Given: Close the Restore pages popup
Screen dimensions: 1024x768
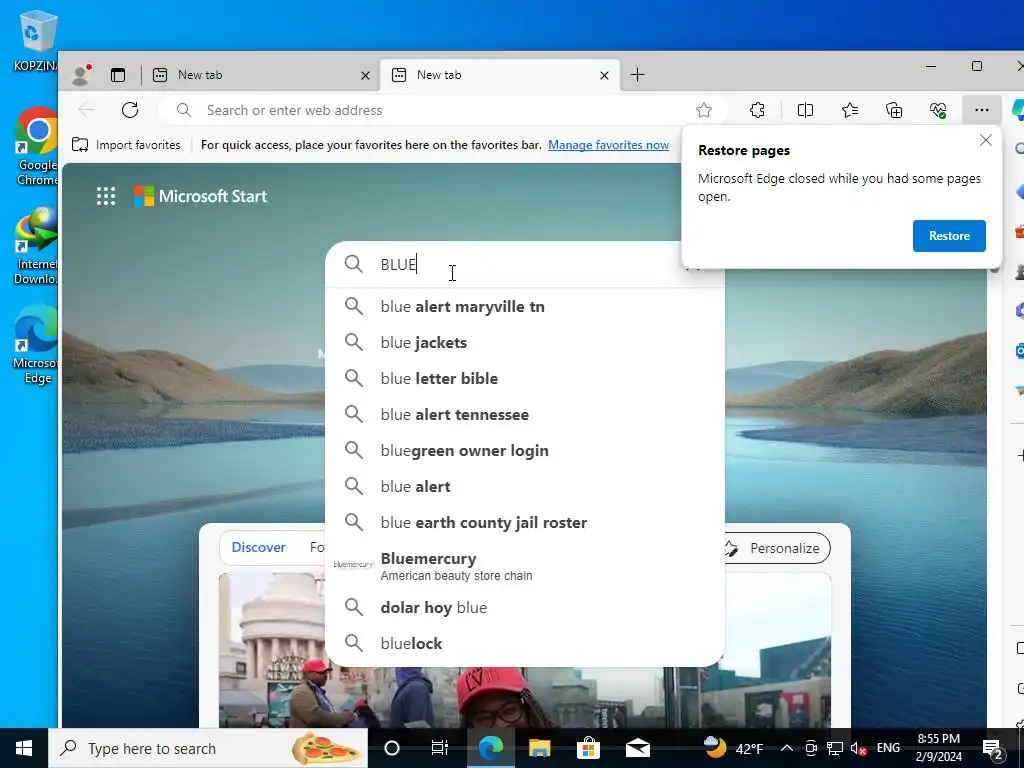Looking at the screenshot, I should pyautogui.click(x=985, y=140).
